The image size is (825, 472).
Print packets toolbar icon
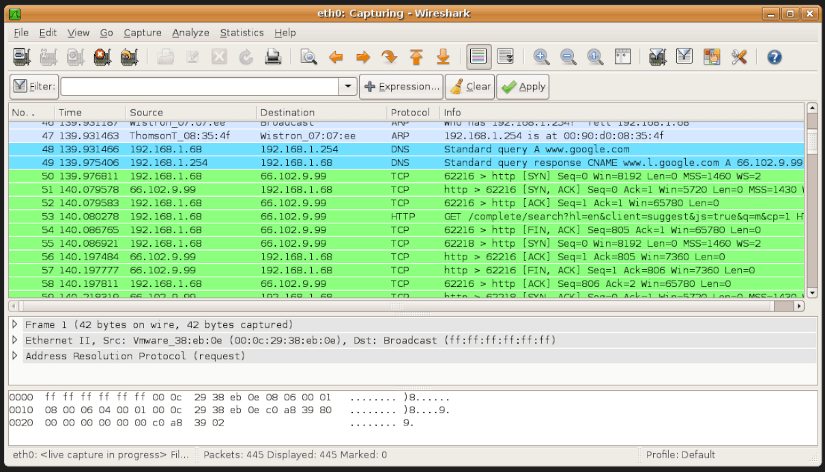click(273, 57)
